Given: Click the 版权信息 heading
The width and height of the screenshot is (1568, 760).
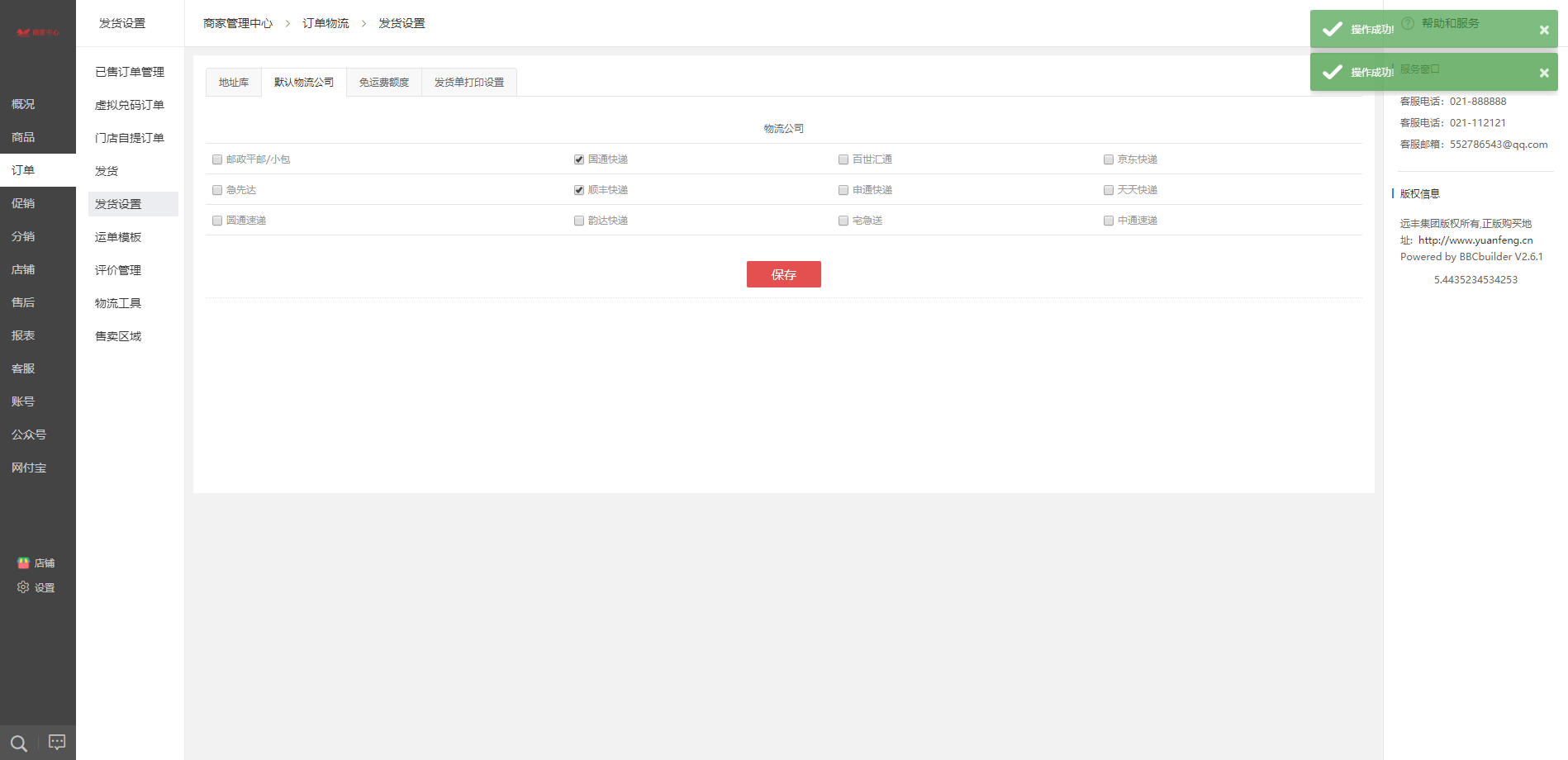Looking at the screenshot, I should [x=1420, y=193].
